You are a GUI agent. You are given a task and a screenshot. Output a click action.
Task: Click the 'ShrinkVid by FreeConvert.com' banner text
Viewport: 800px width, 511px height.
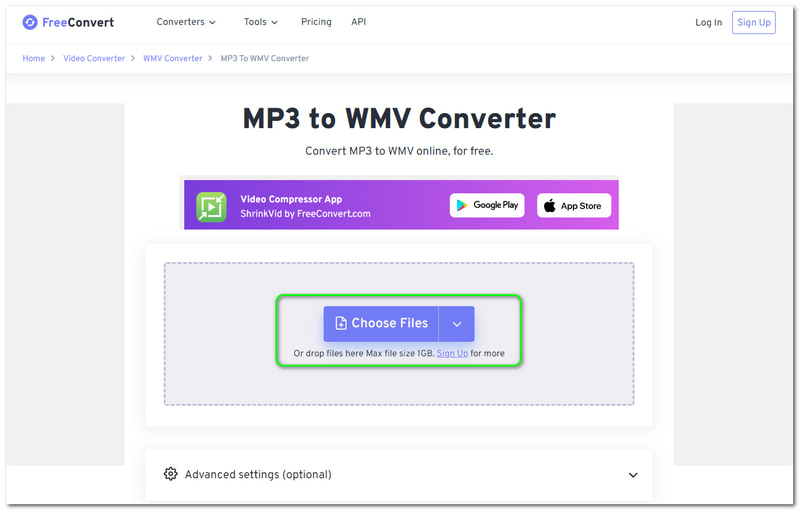[305, 214]
